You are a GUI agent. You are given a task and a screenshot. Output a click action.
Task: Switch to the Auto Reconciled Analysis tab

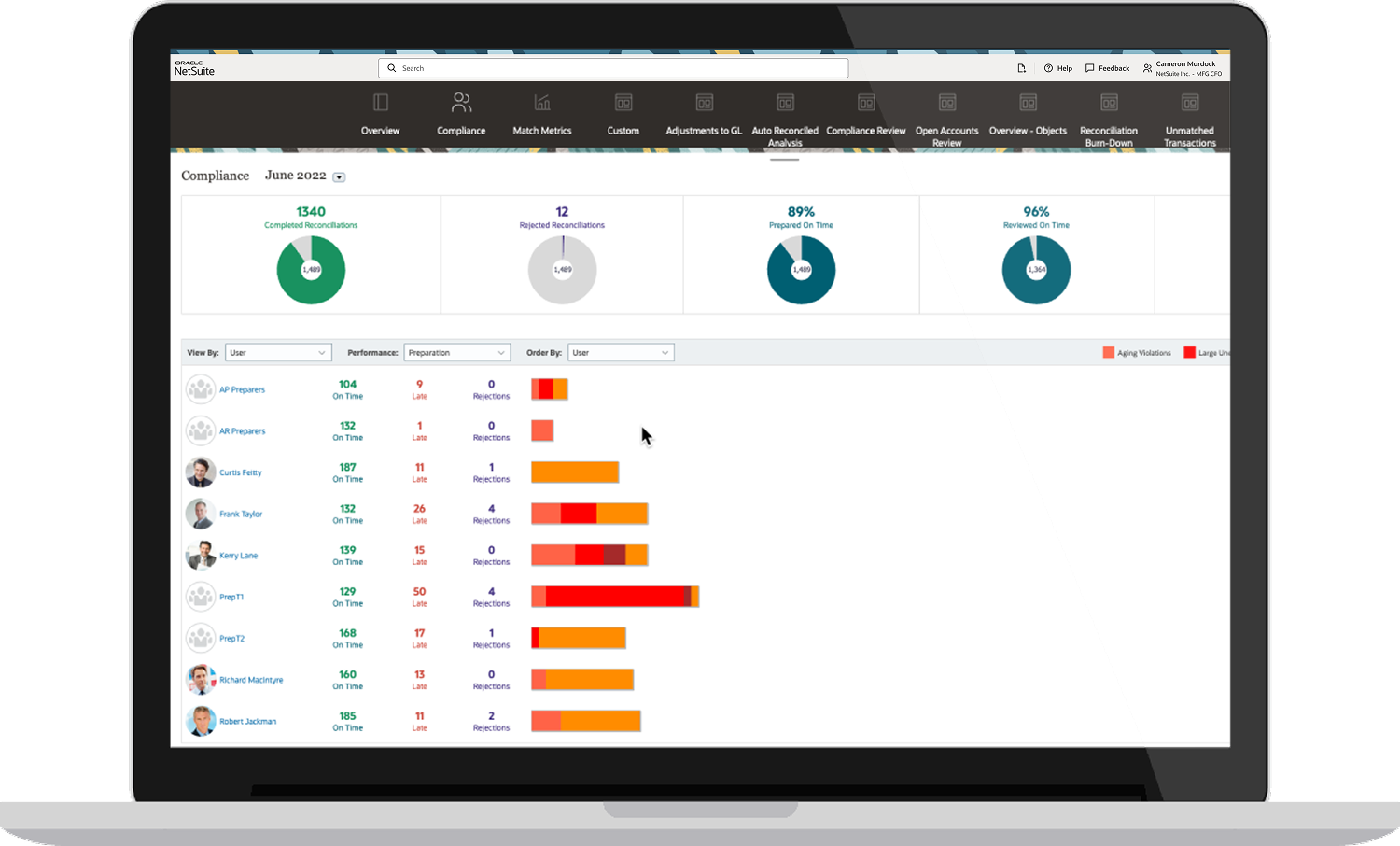[785, 136]
